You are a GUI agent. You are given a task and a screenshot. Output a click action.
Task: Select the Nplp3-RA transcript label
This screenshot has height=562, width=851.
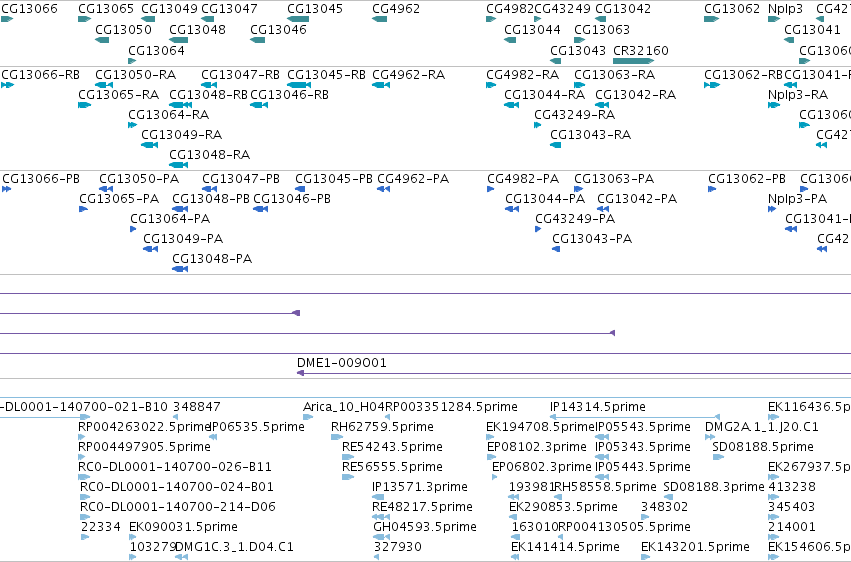798,94
